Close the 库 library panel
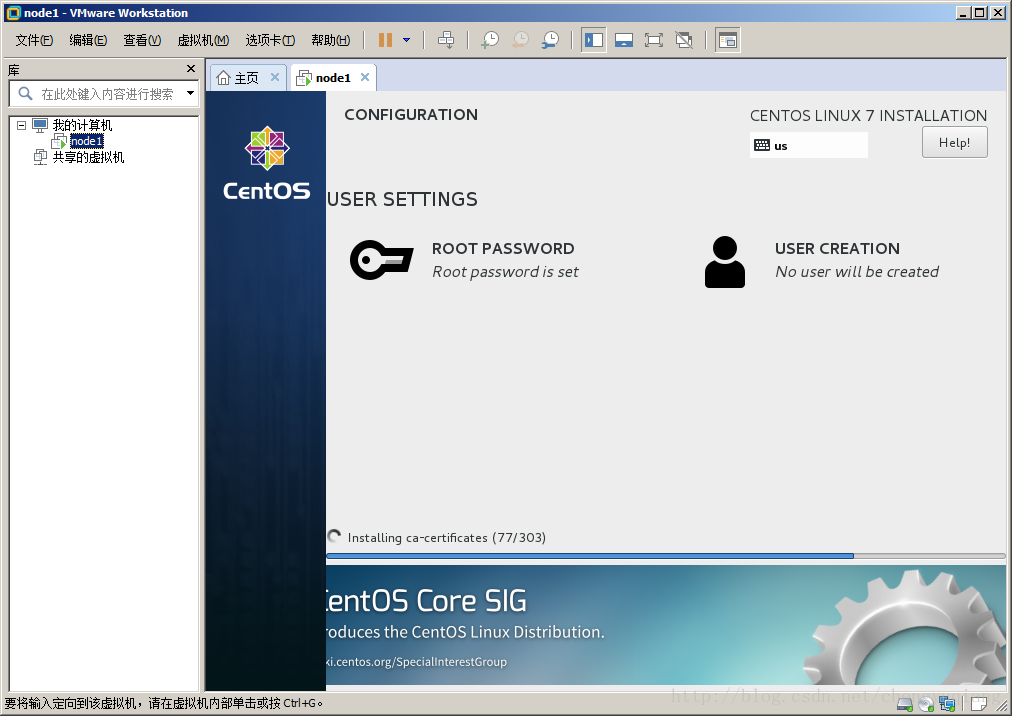 coord(190,68)
